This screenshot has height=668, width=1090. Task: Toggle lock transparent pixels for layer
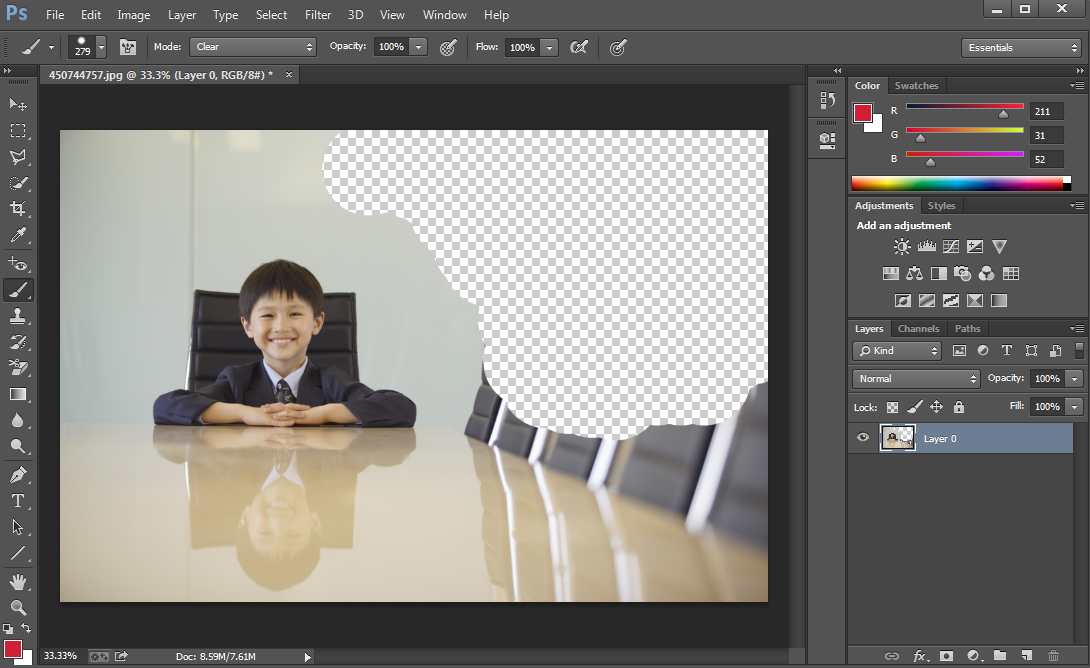[x=892, y=407]
